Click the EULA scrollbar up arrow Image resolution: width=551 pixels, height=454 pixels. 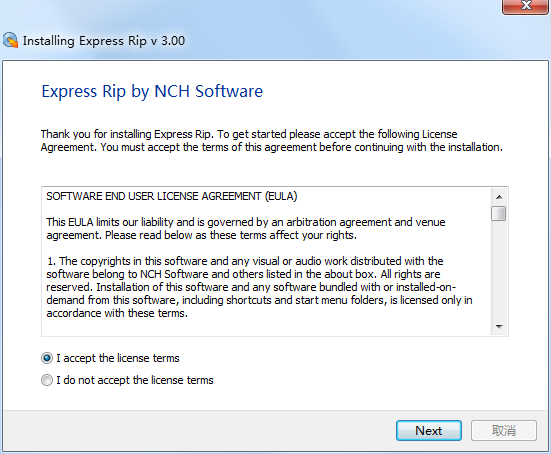click(x=499, y=197)
